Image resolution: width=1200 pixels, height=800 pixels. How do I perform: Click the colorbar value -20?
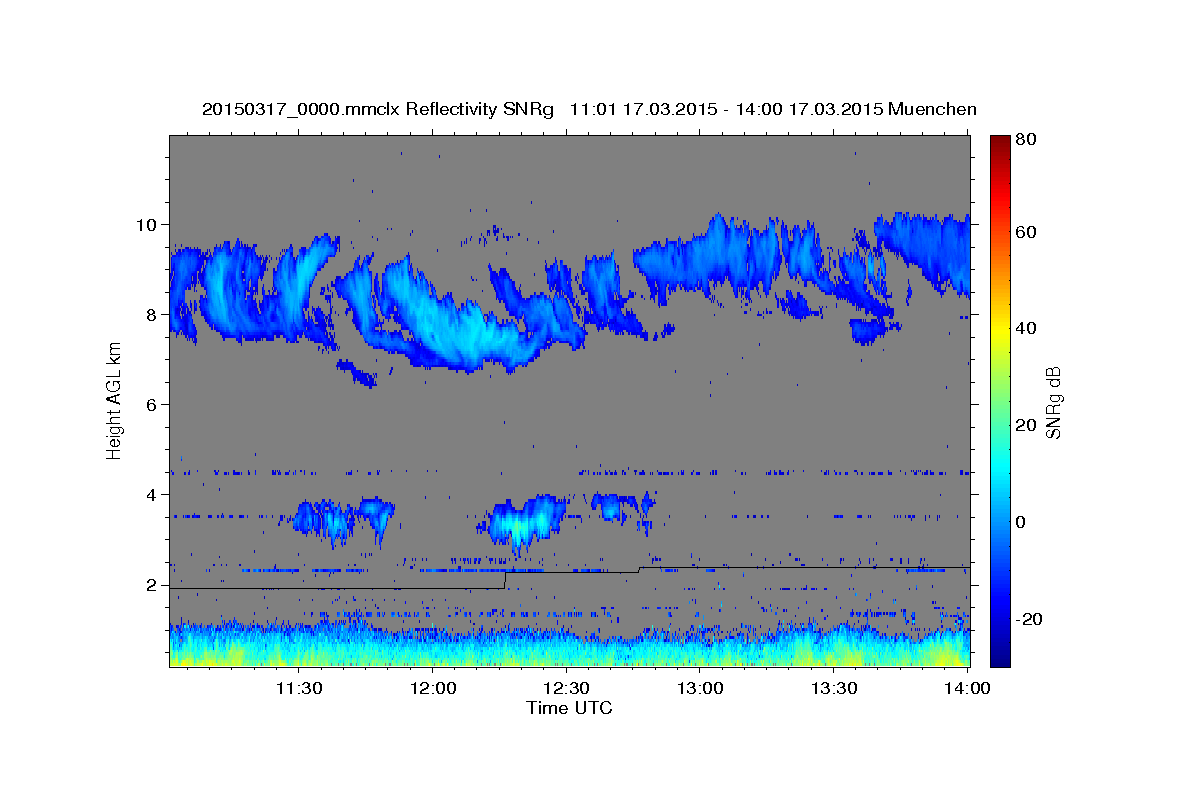(1027, 619)
